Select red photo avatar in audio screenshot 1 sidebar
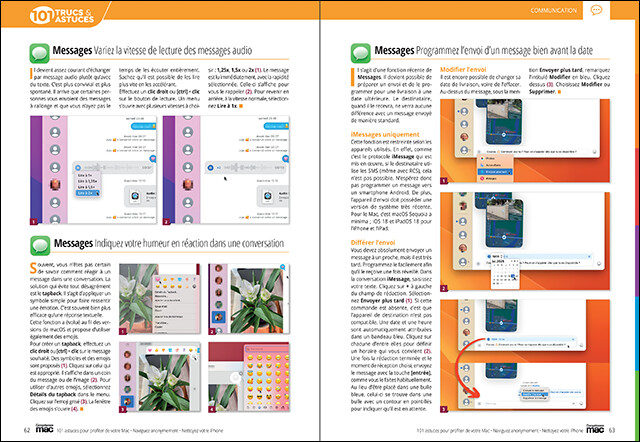The width and height of the screenshot is (640, 442). 55,185
